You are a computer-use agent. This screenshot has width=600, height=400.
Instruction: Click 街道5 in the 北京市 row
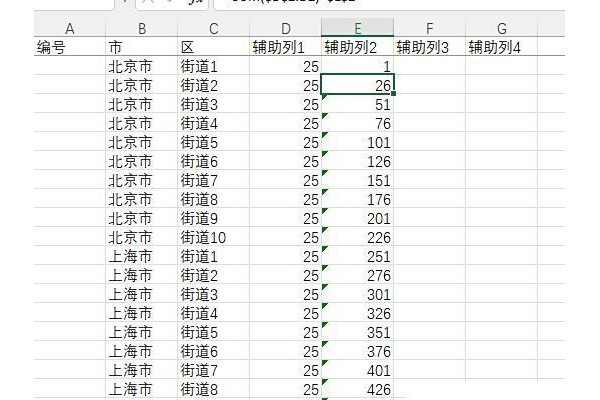pos(214,142)
